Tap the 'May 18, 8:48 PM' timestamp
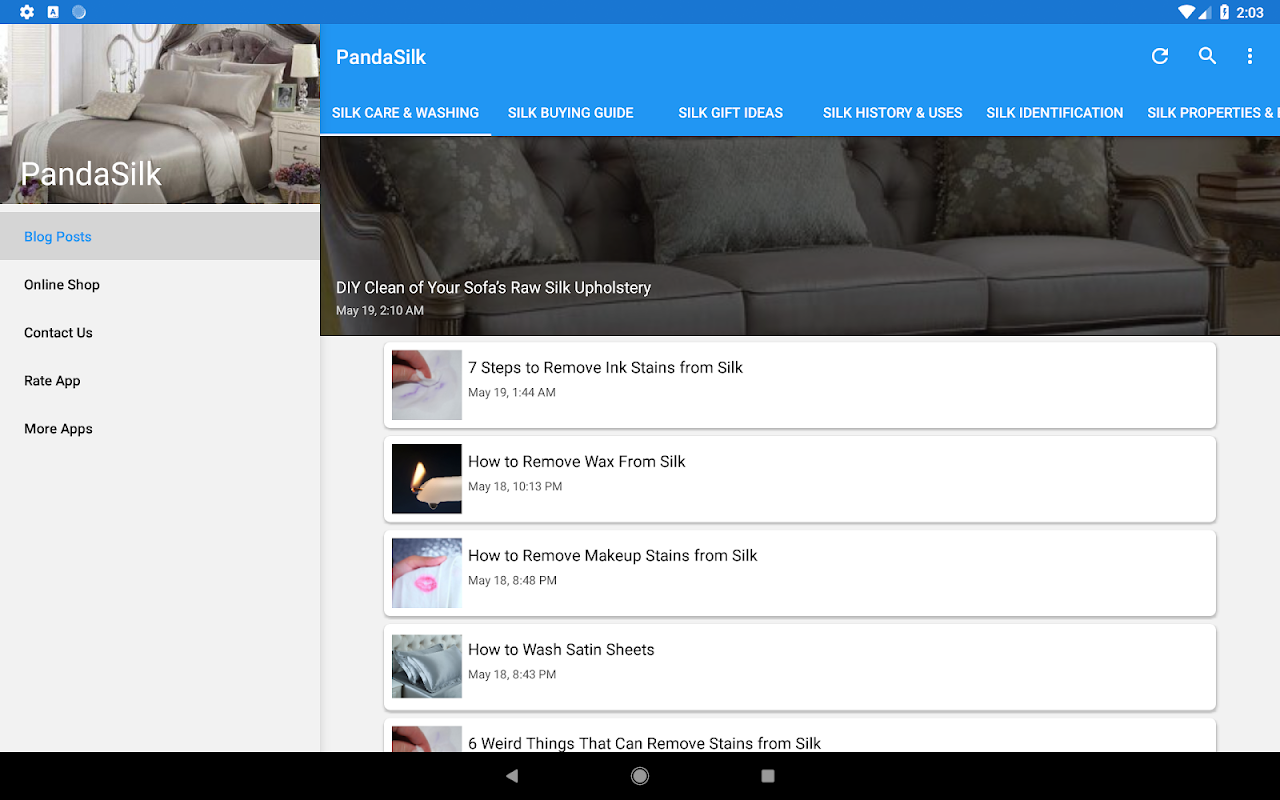Image resolution: width=1280 pixels, height=800 pixels. 512,580
